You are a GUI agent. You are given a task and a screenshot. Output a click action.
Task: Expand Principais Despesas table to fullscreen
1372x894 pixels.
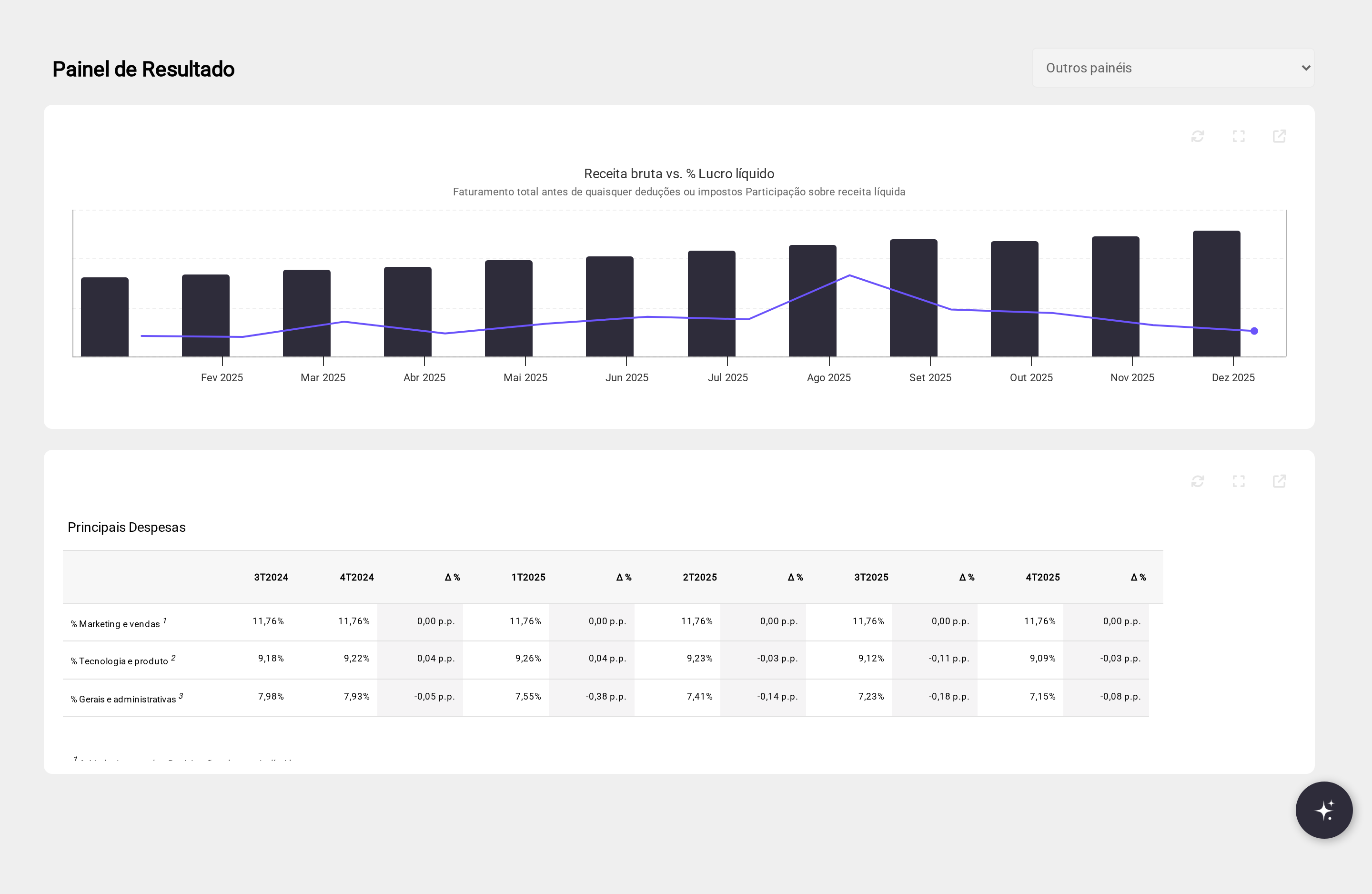(1238, 481)
